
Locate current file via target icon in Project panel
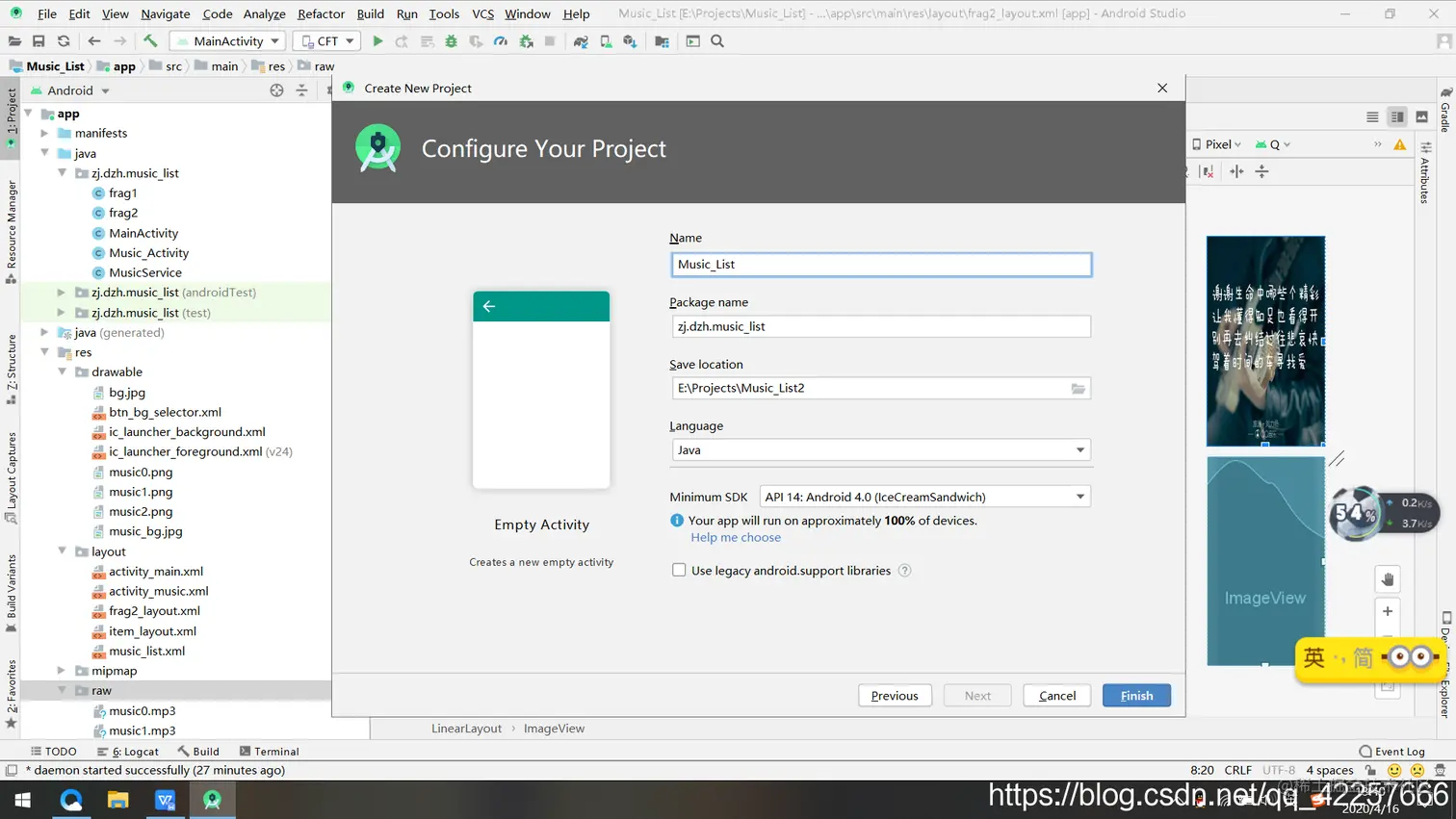tap(276, 90)
